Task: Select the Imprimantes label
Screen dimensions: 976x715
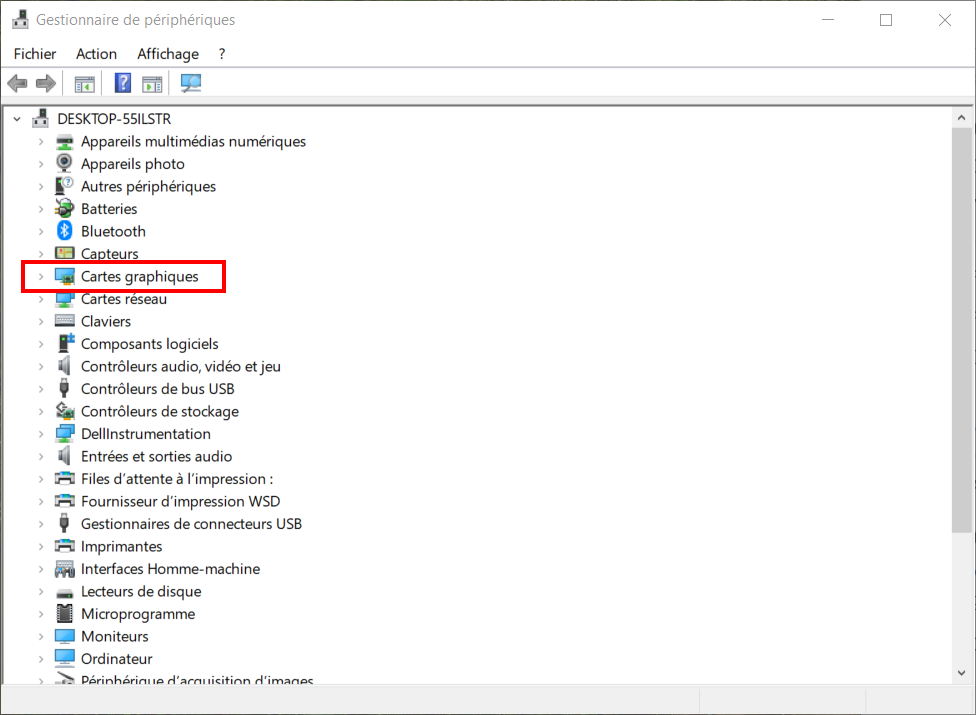Action: [x=121, y=546]
